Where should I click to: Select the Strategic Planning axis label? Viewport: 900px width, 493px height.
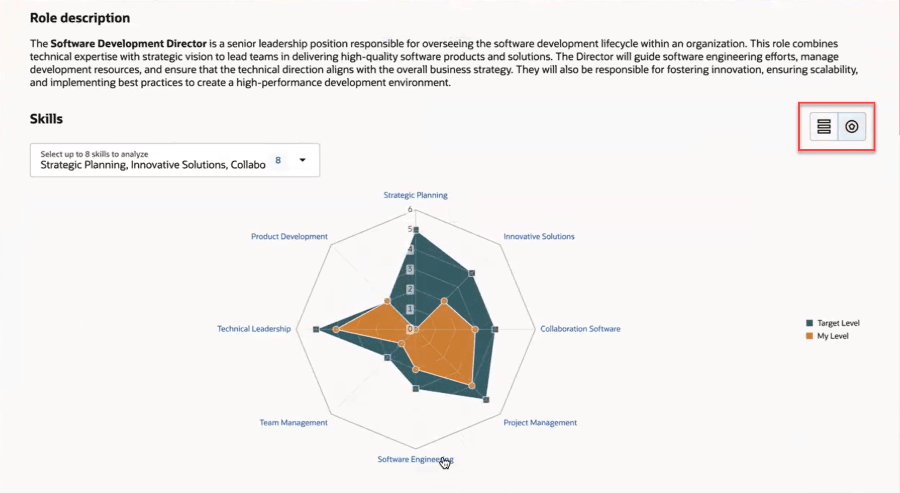(x=416, y=195)
